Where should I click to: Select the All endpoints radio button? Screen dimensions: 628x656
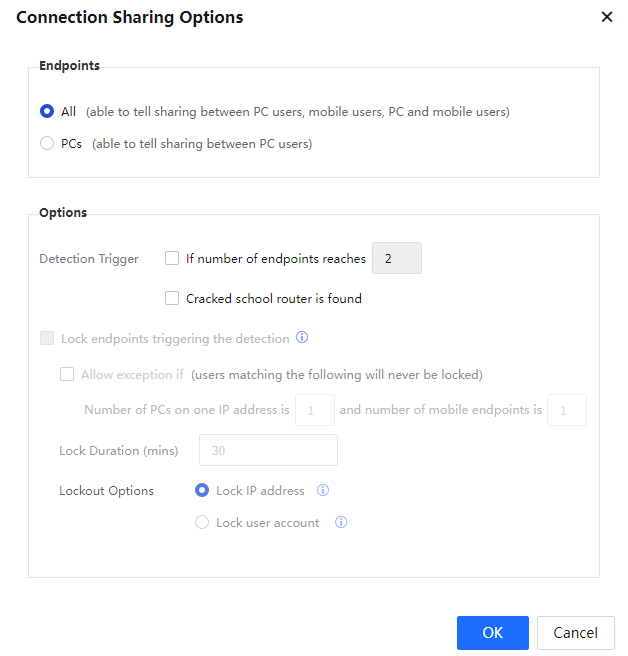[47, 111]
